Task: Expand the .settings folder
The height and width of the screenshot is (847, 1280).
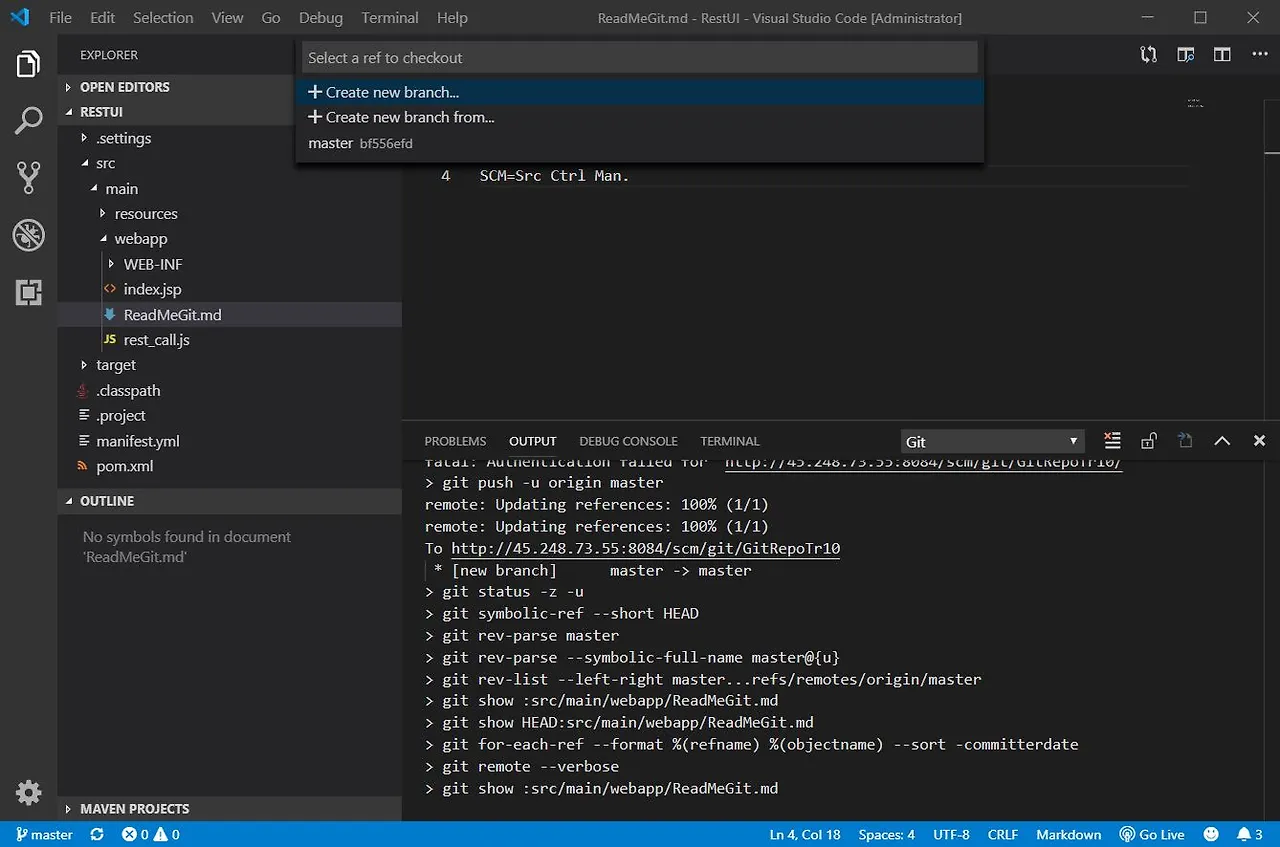Action: 230,138
